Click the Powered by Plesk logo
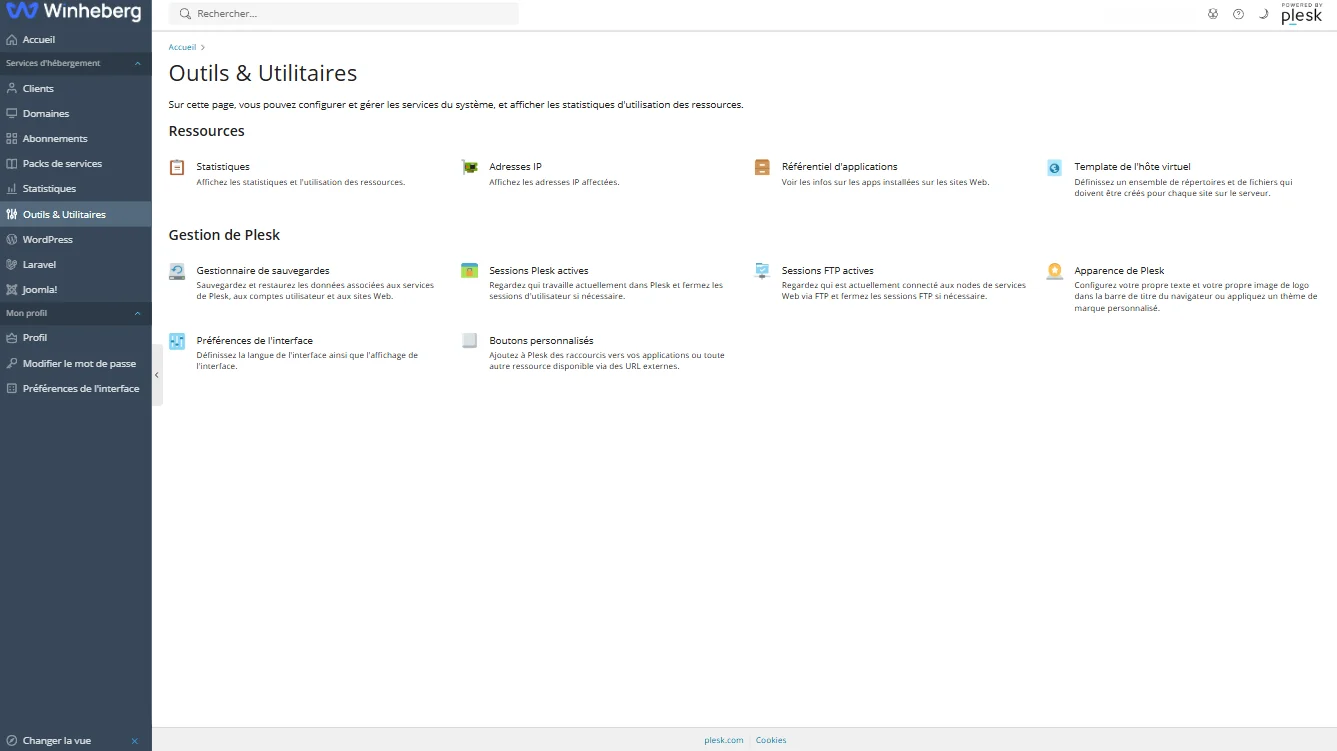 tap(1301, 14)
